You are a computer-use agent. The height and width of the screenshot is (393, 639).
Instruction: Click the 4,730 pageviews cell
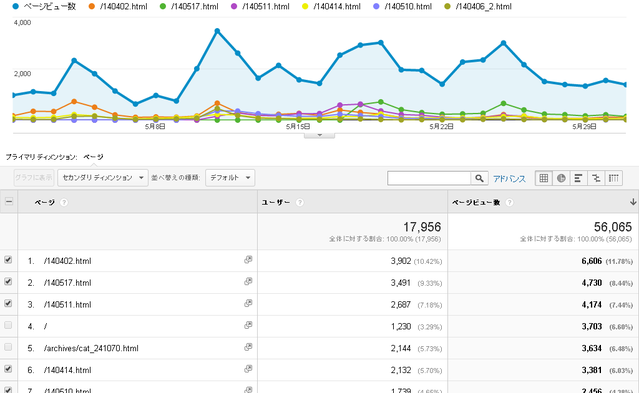(x=591, y=283)
